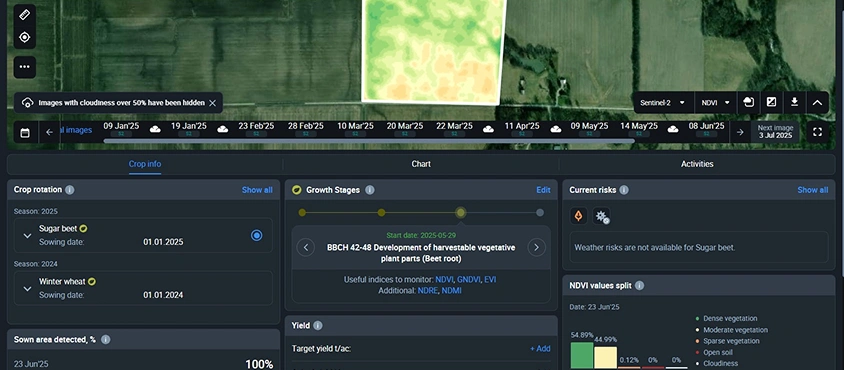This screenshot has width=844, height=370.
Task: Click the cloud icon after 22 Mar'25
Action: pyautogui.click(x=488, y=129)
